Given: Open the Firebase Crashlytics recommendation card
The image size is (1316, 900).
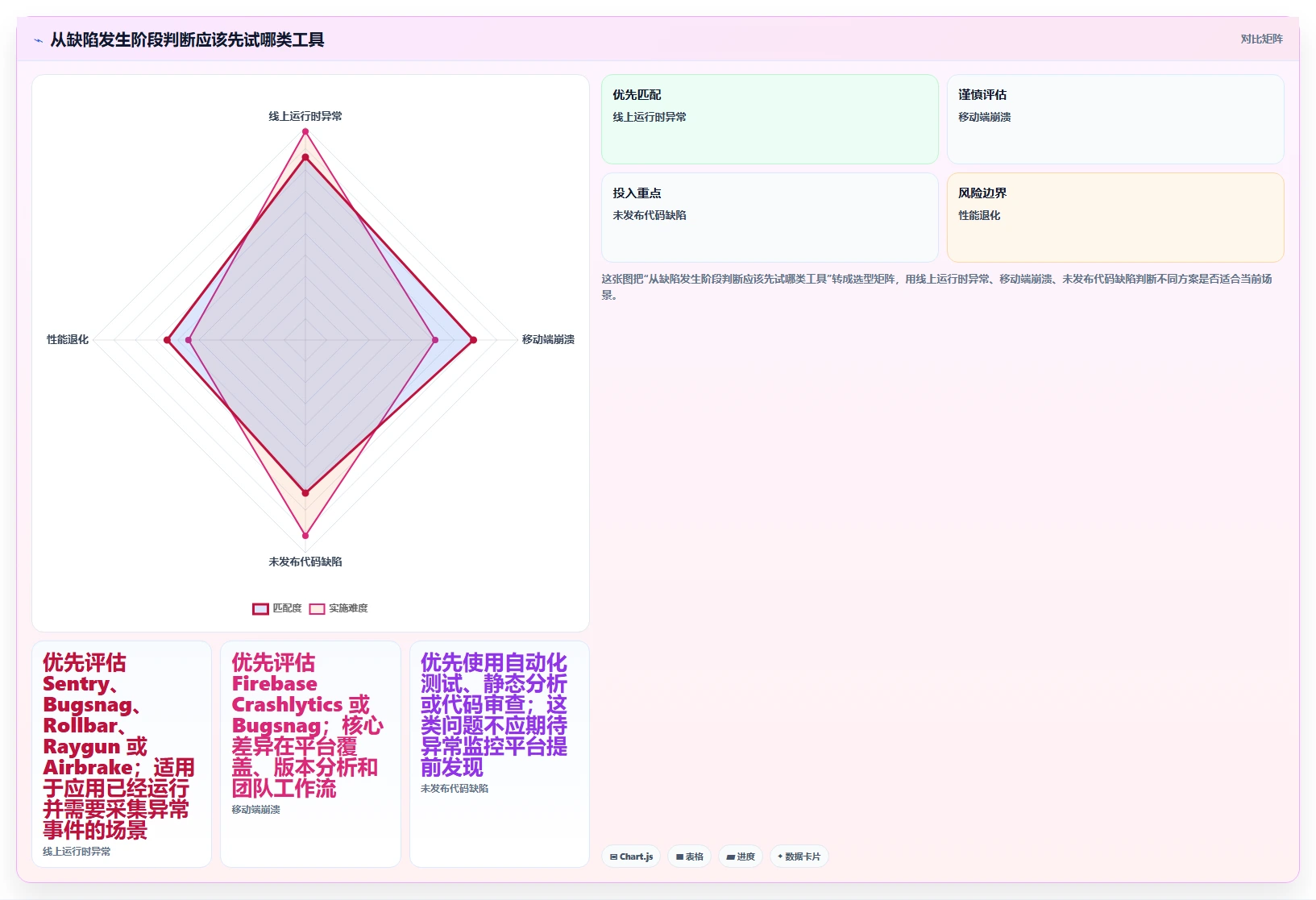Looking at the screenshot, I should tap(310, 754).
